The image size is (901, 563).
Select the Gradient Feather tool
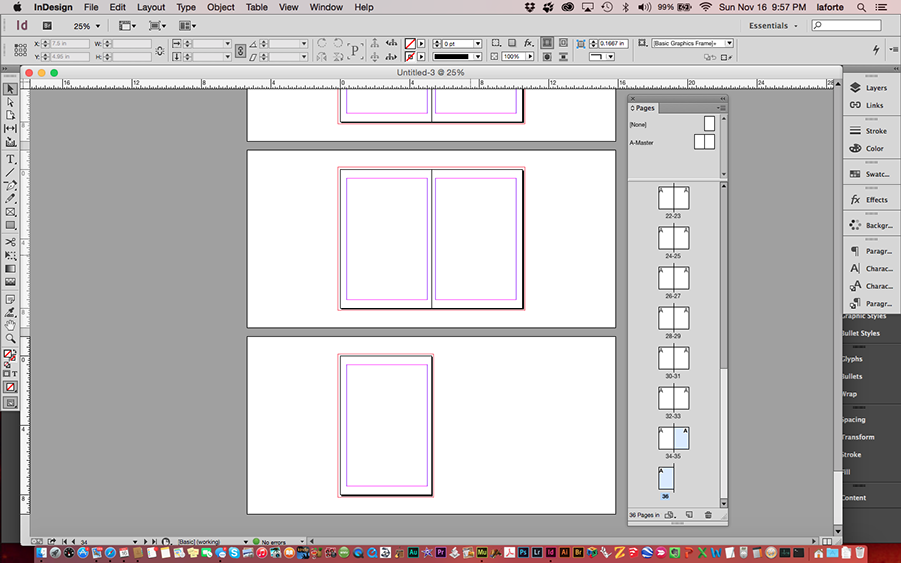pos(10,282)
